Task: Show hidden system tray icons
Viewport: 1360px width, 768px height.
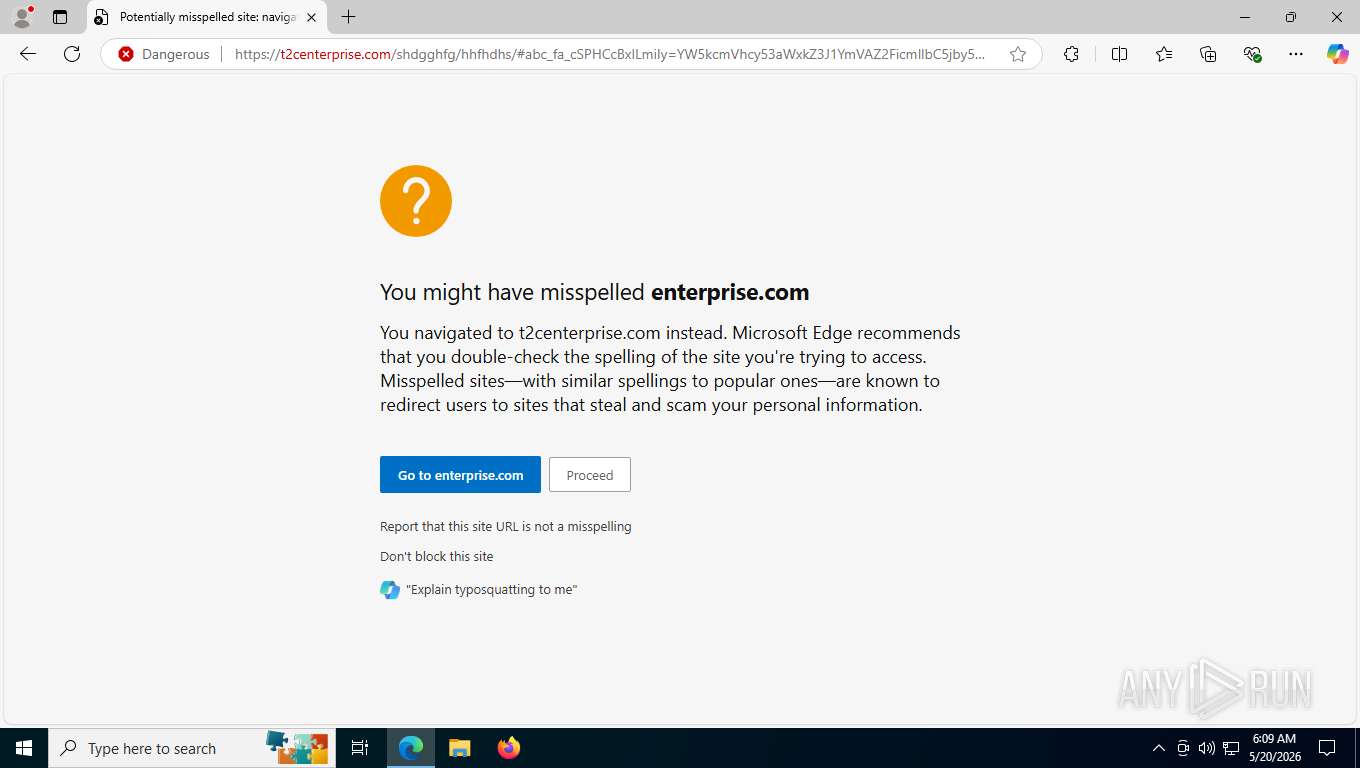Action: pos(1159,748)
